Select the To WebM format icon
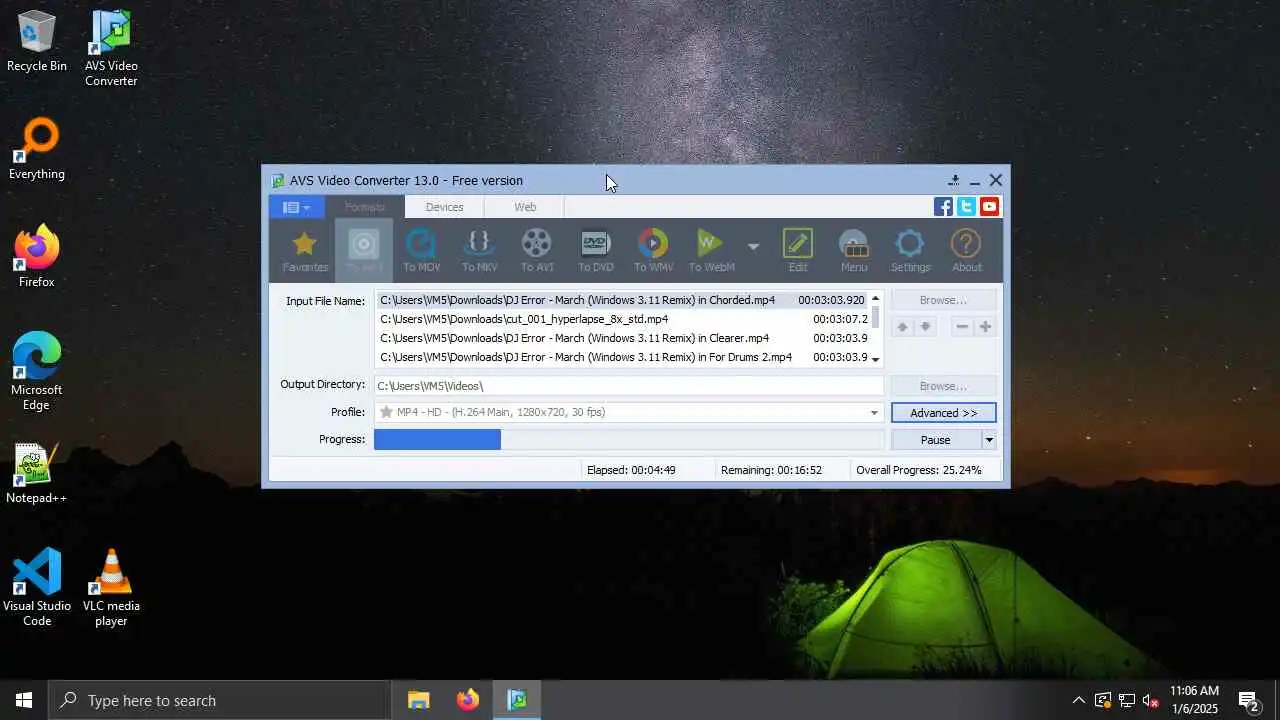This screenshot has width=1280, height=720. pos(711,250)
